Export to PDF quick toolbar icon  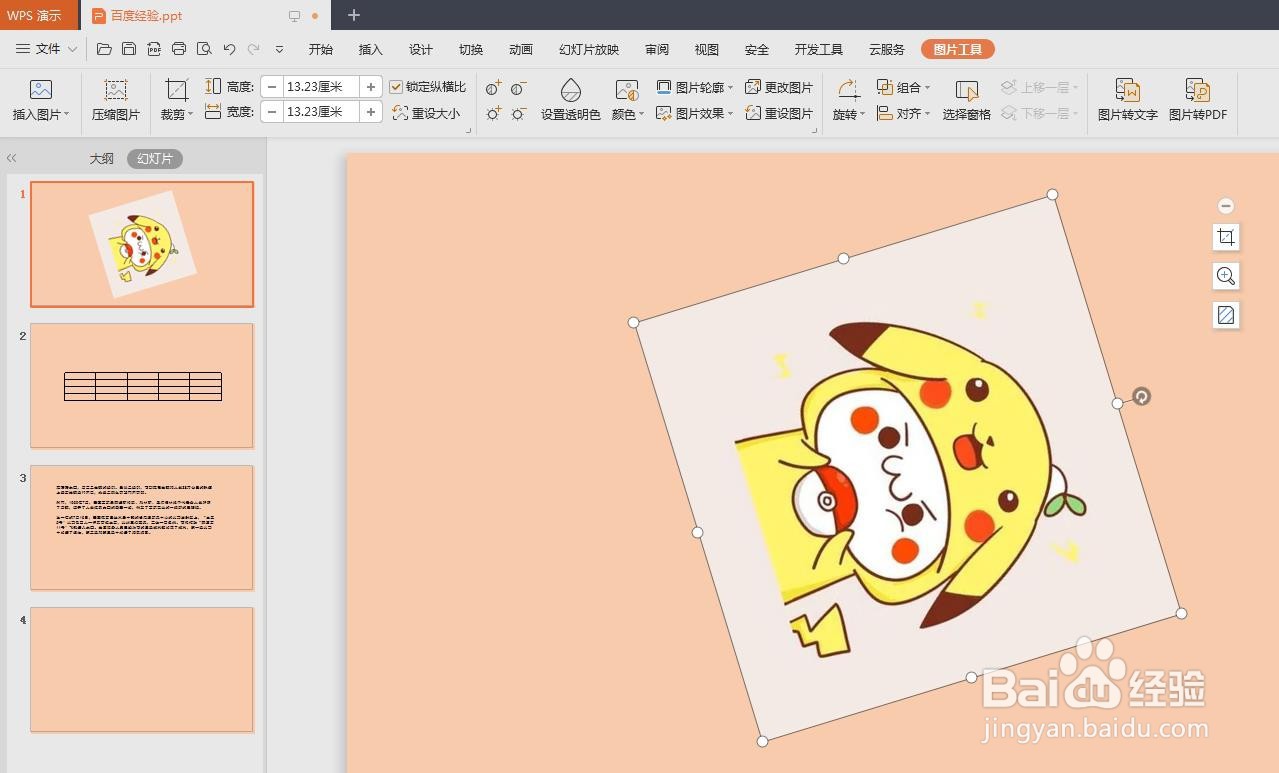click(x=154, y=49)
